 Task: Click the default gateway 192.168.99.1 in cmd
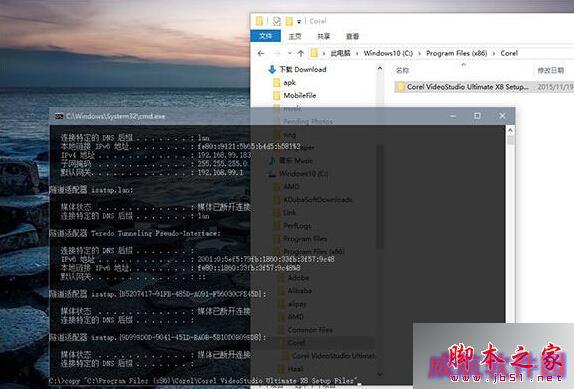coord(220,172)
